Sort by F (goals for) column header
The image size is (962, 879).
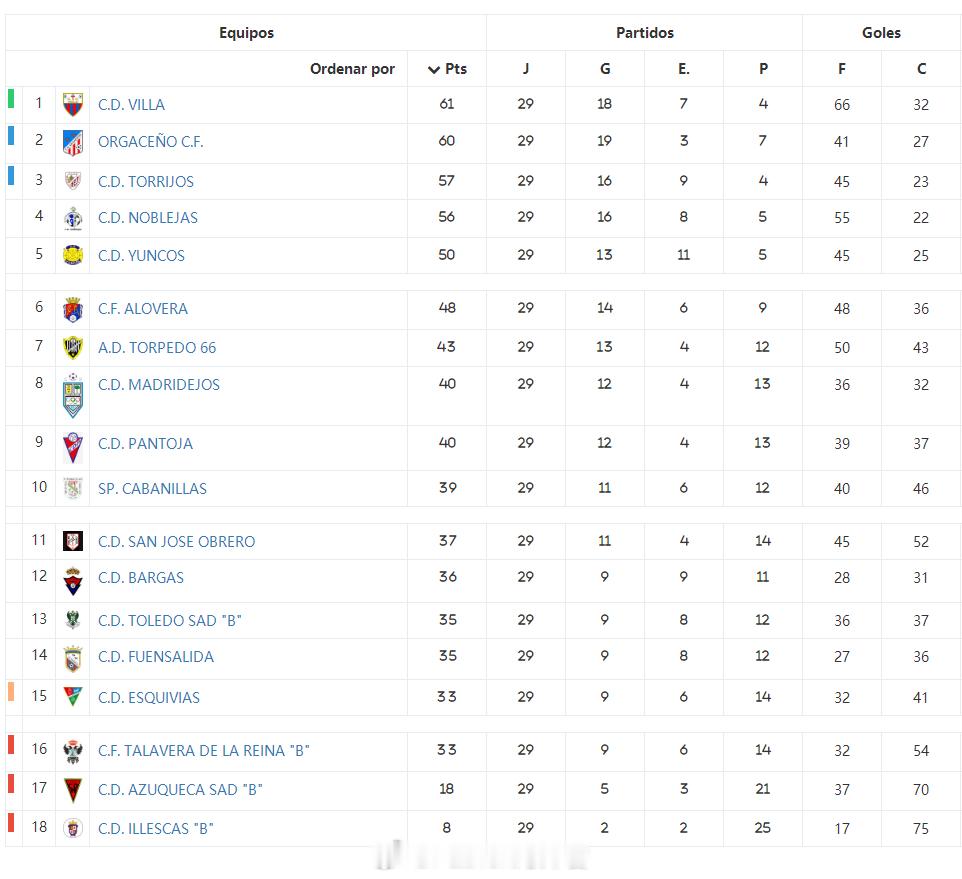(x=842, y=69)
